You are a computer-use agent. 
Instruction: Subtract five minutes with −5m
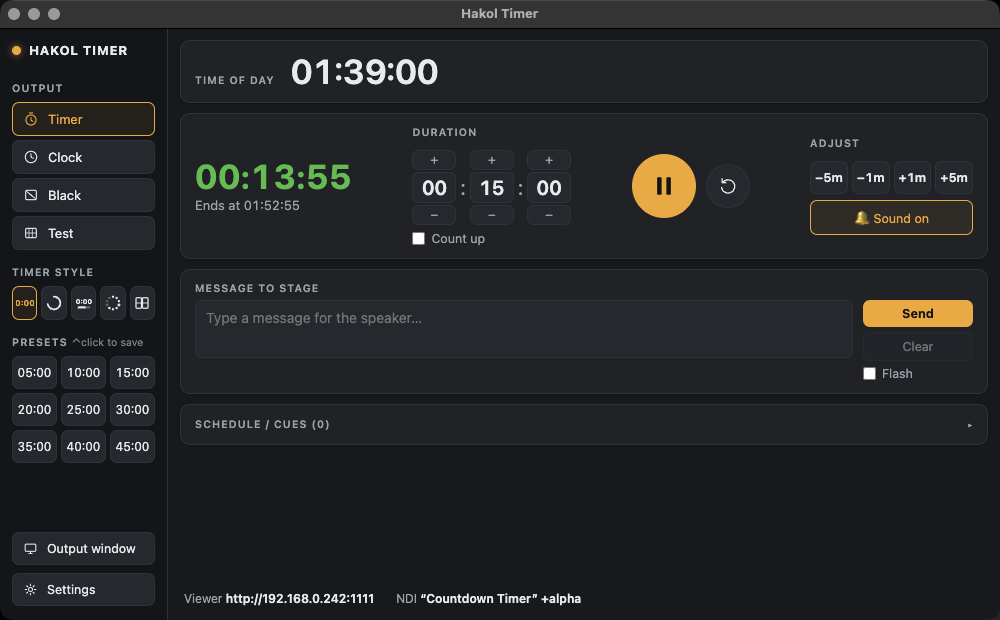click(x=829, y=178)
